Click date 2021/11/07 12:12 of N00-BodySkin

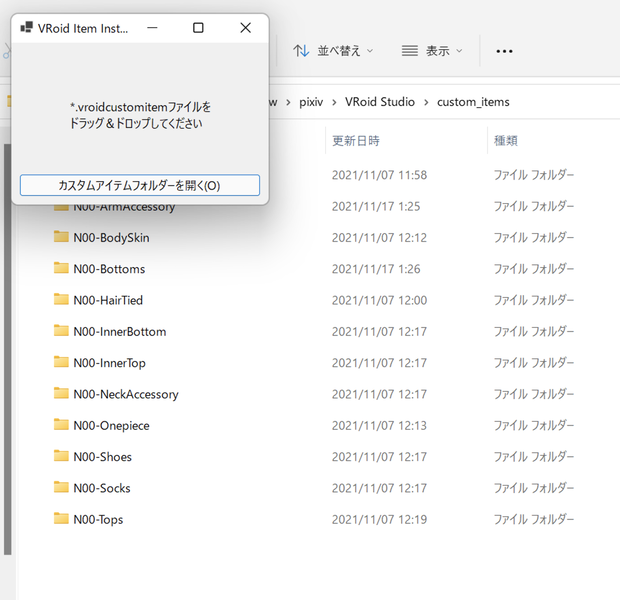(379, 238)
